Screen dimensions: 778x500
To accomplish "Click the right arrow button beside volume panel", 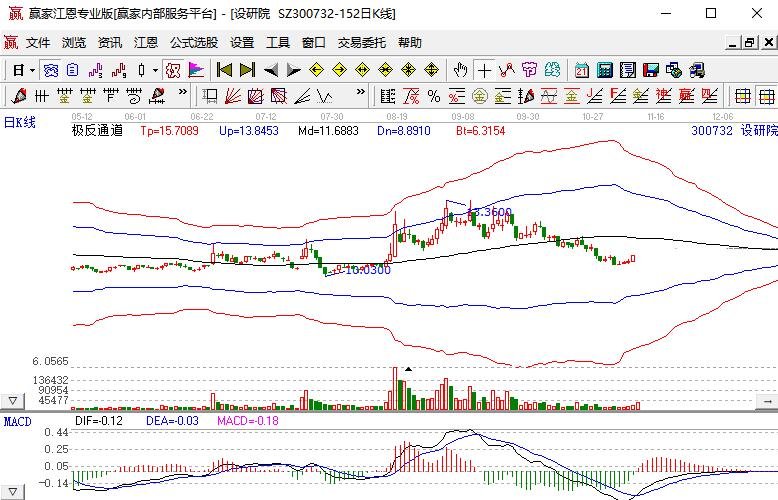I will (x=767, y=401).
